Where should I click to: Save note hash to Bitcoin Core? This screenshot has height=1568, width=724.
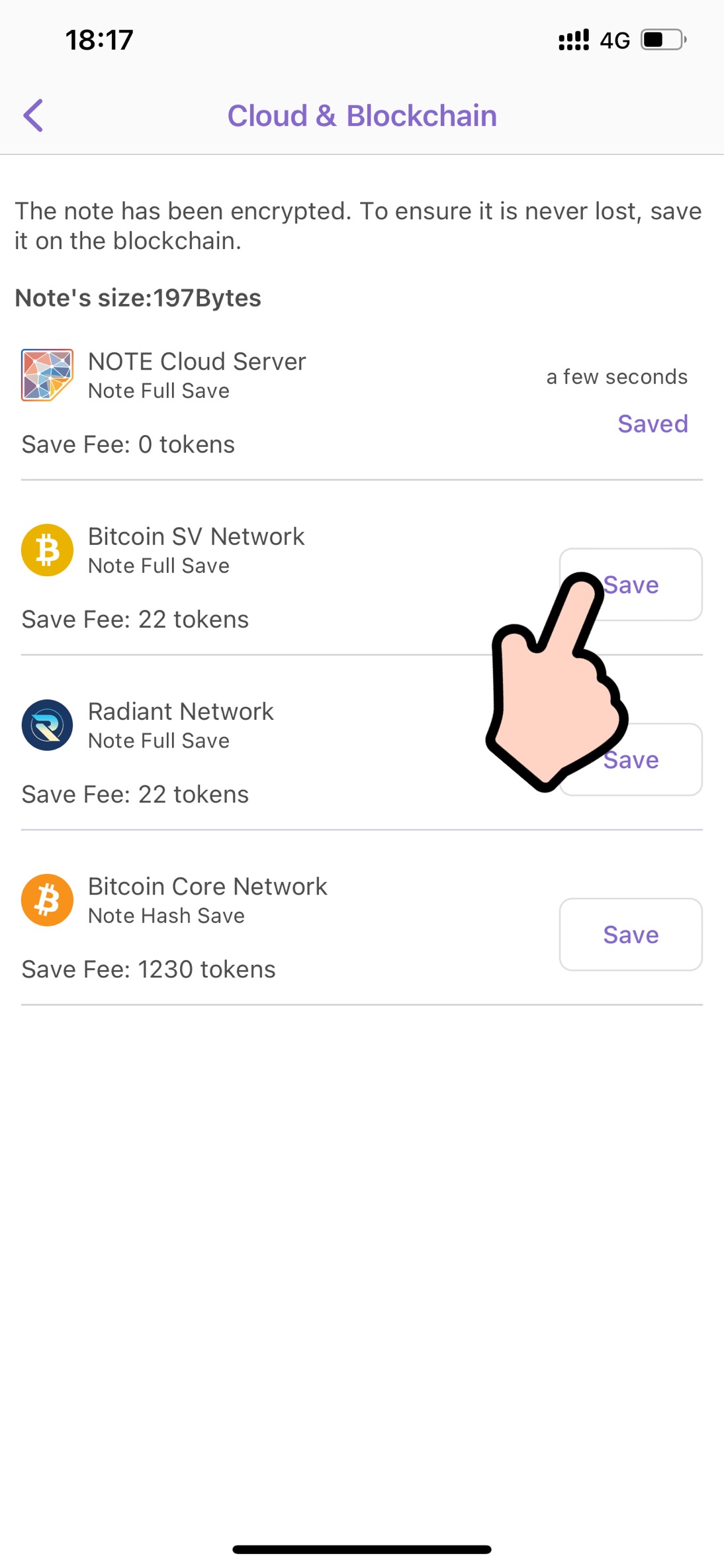pyautogui.click(x=630, y=934)
